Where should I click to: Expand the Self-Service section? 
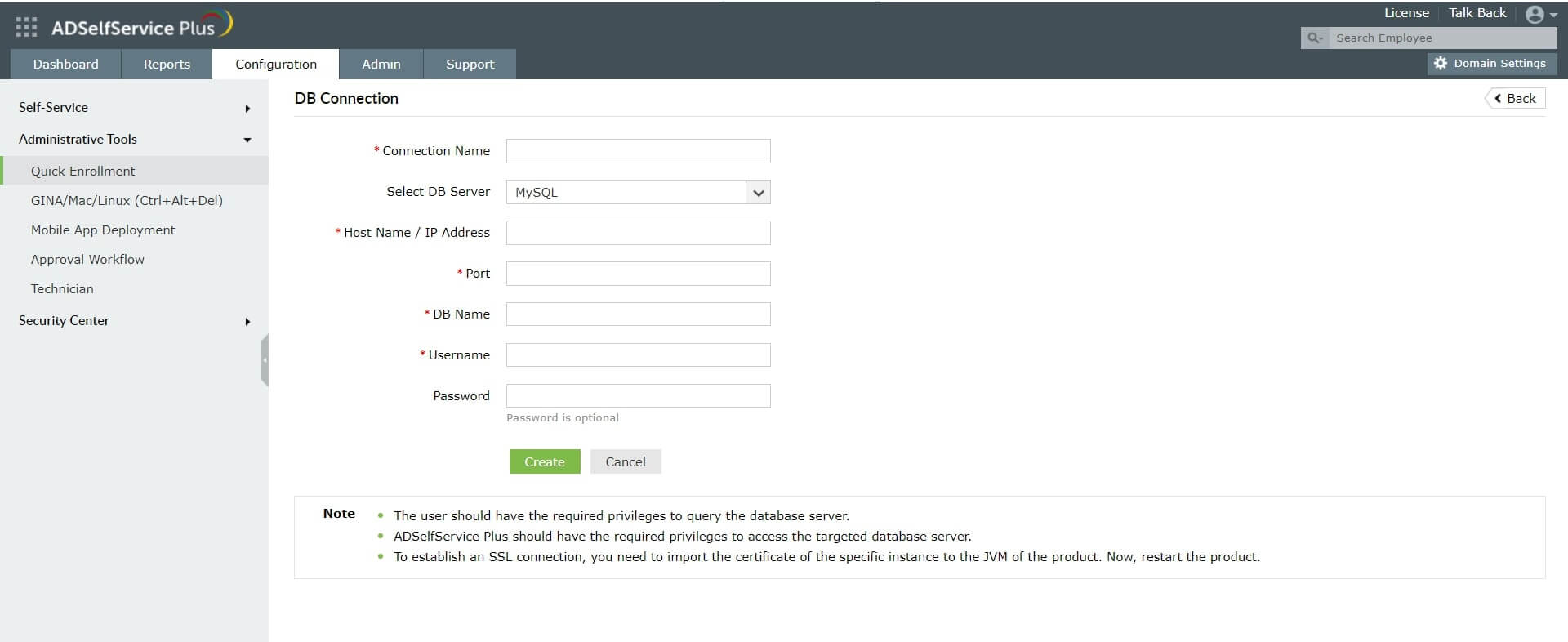pyautogui.click(x=247, y=108)
